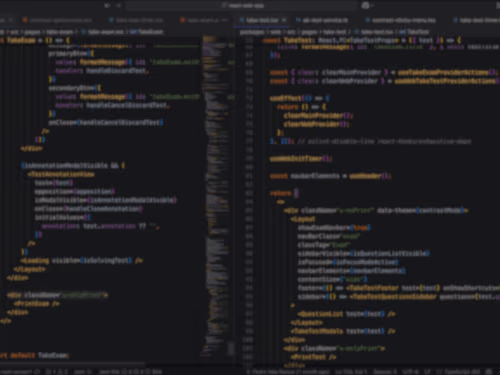Click the TypeScript file icon on take-test.tsx tab
Viewport: 500px width, 375px height.
click(x=242, y=20)
